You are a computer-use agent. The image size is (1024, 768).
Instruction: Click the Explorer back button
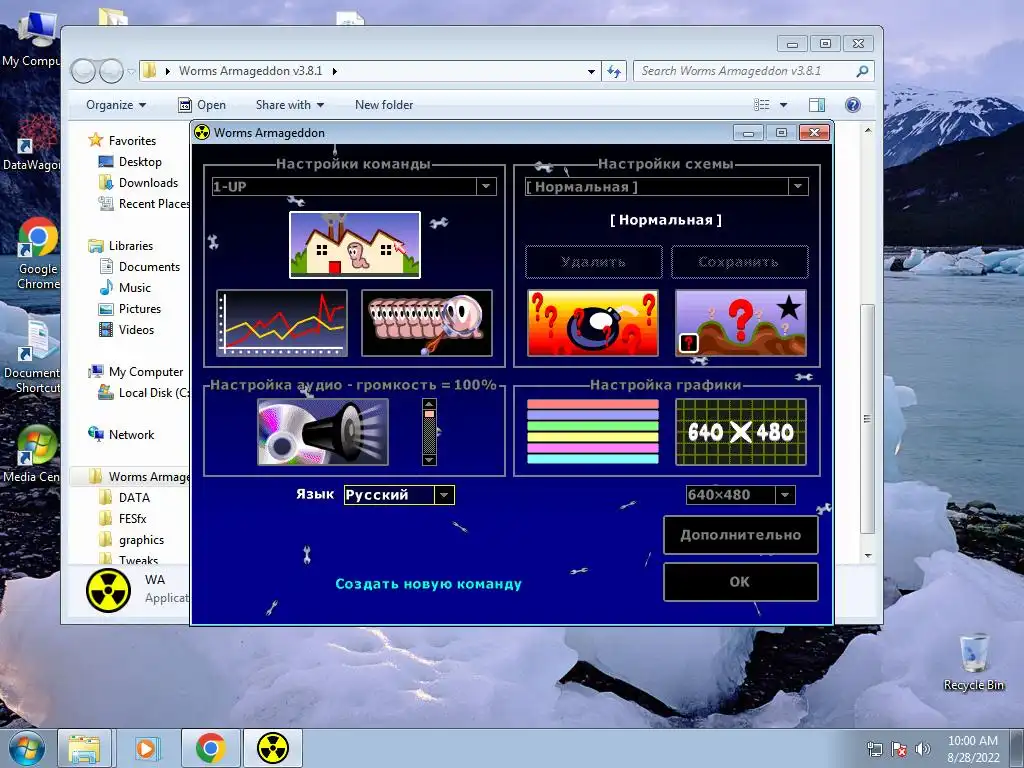[83, 71]
